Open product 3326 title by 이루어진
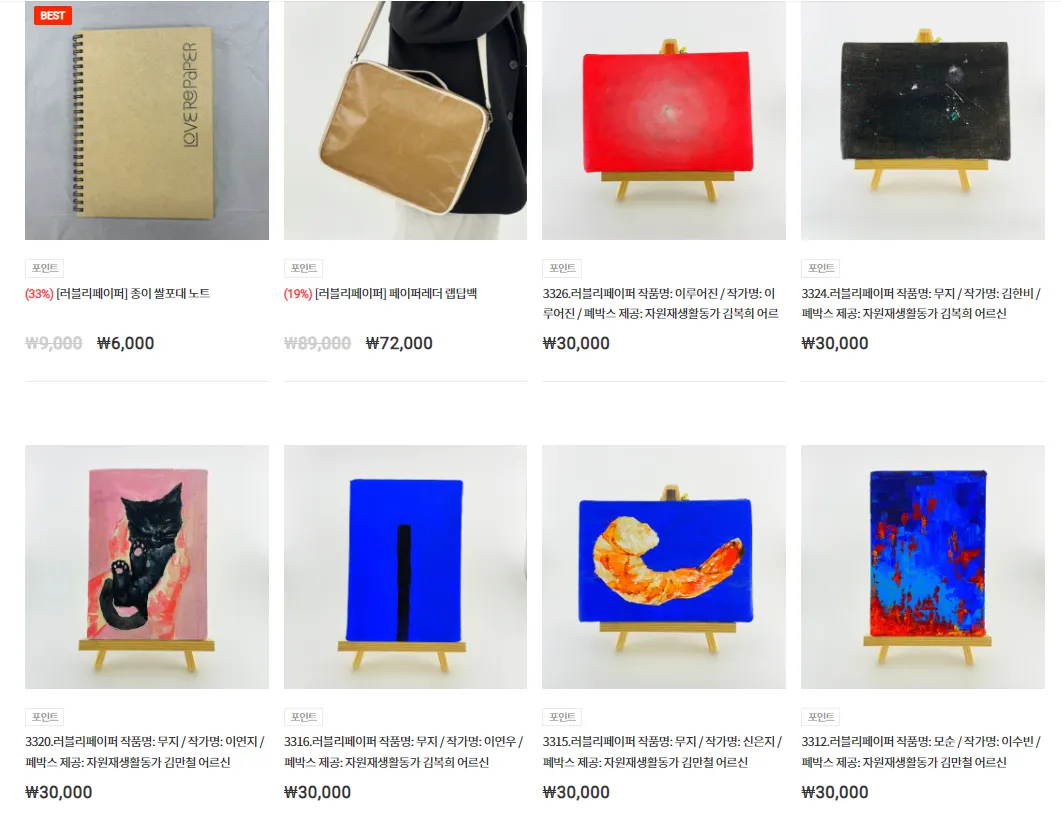The image size is (1061, 817). click(x=660, y=303)
